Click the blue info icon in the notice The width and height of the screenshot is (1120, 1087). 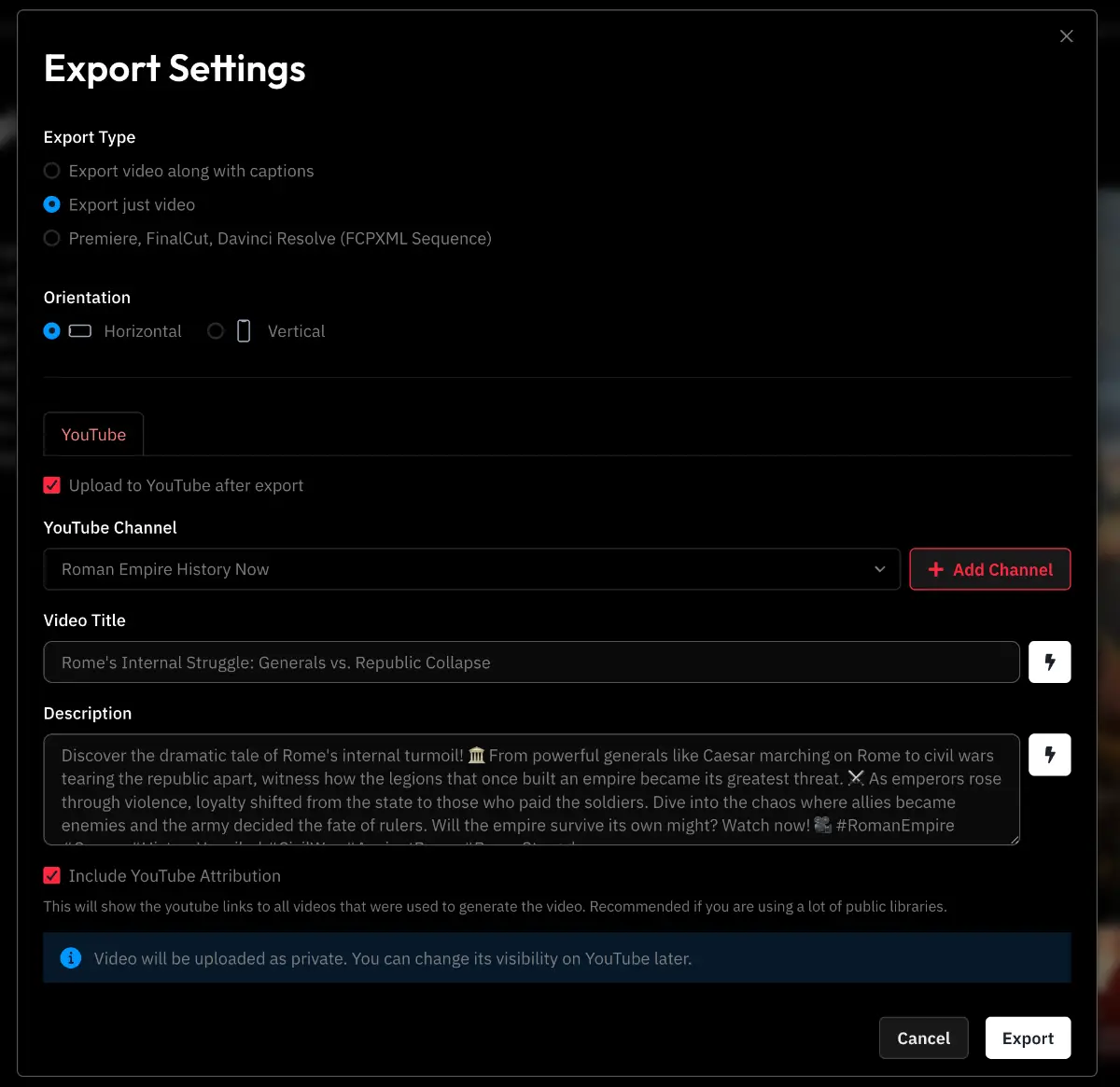pos(71,958)
